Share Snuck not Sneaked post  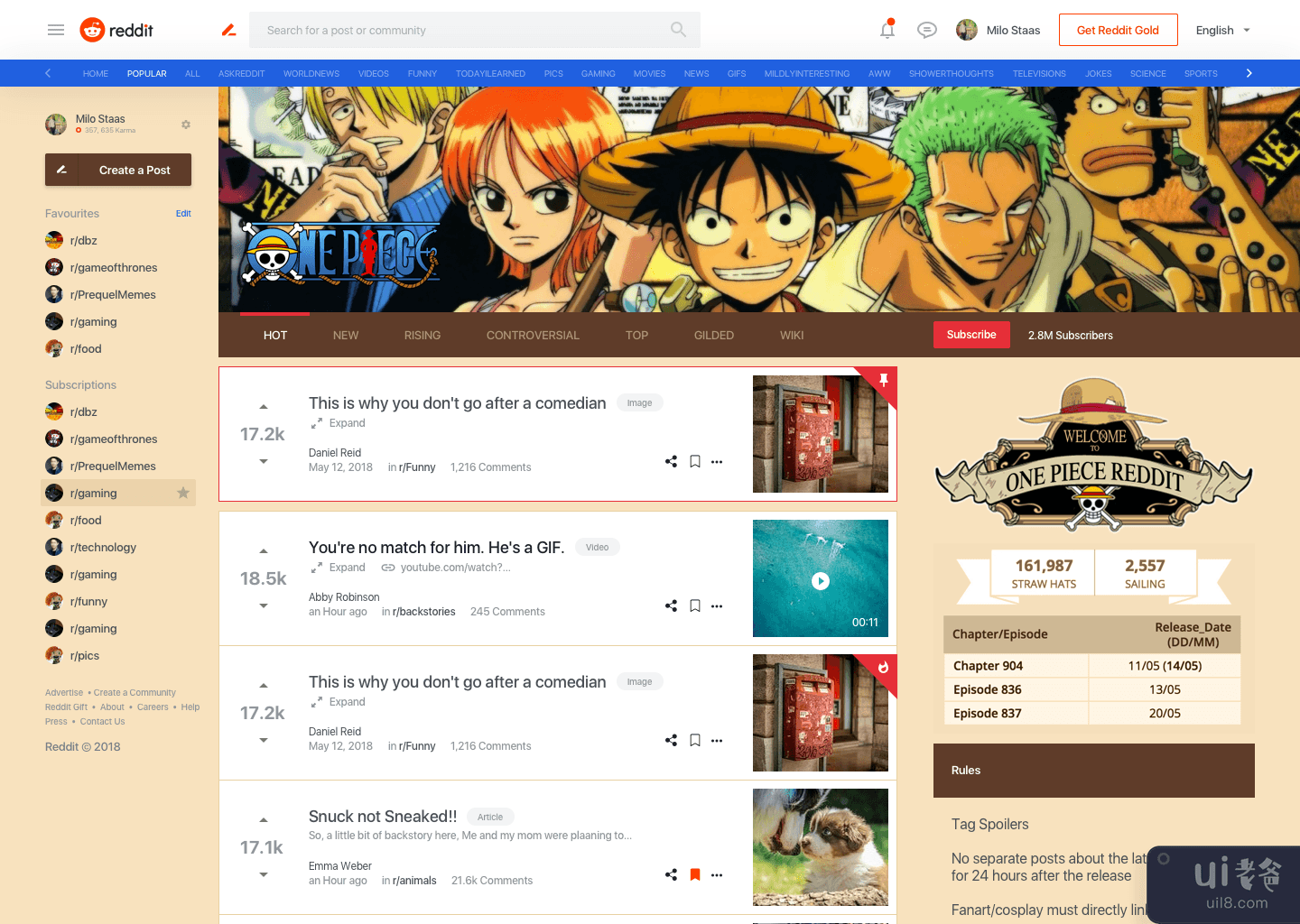point(671,874)
